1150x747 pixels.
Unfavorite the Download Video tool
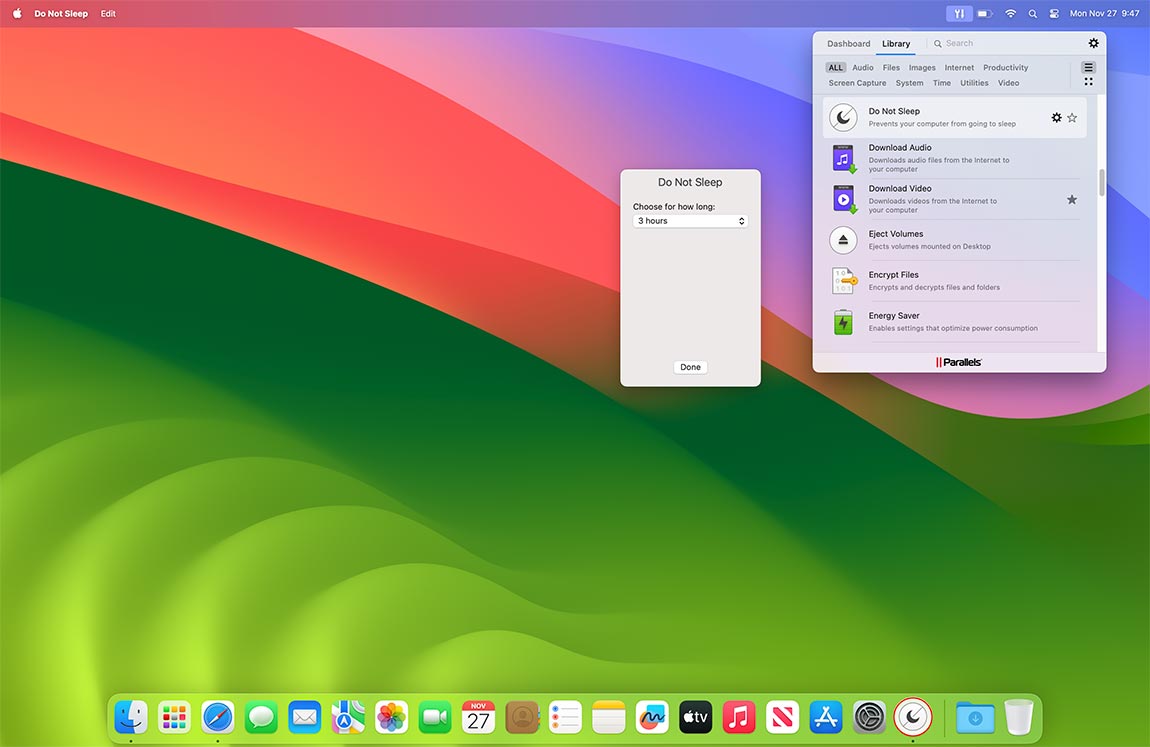point(1072,200)
